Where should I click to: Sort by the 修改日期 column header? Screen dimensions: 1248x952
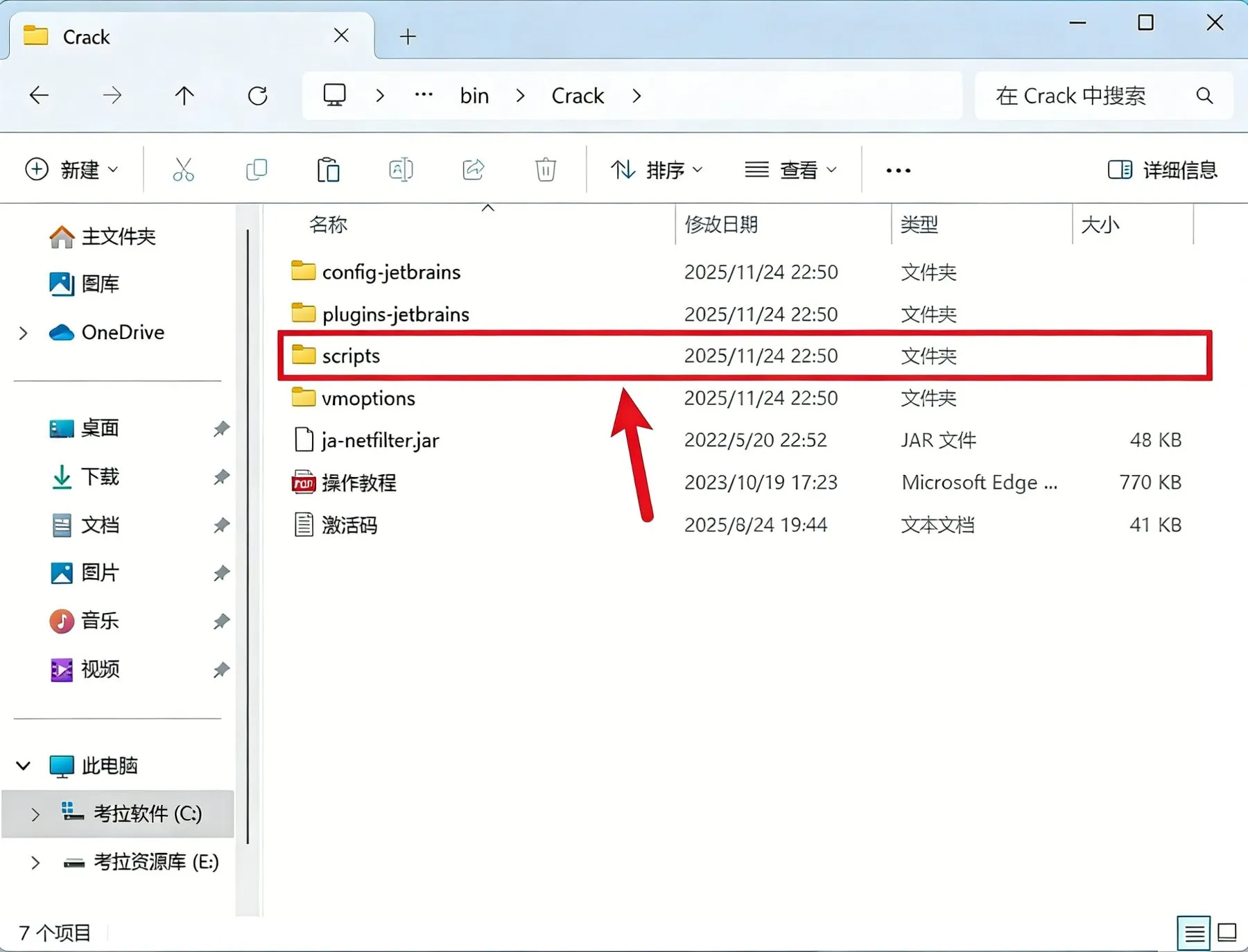(721, 224)
